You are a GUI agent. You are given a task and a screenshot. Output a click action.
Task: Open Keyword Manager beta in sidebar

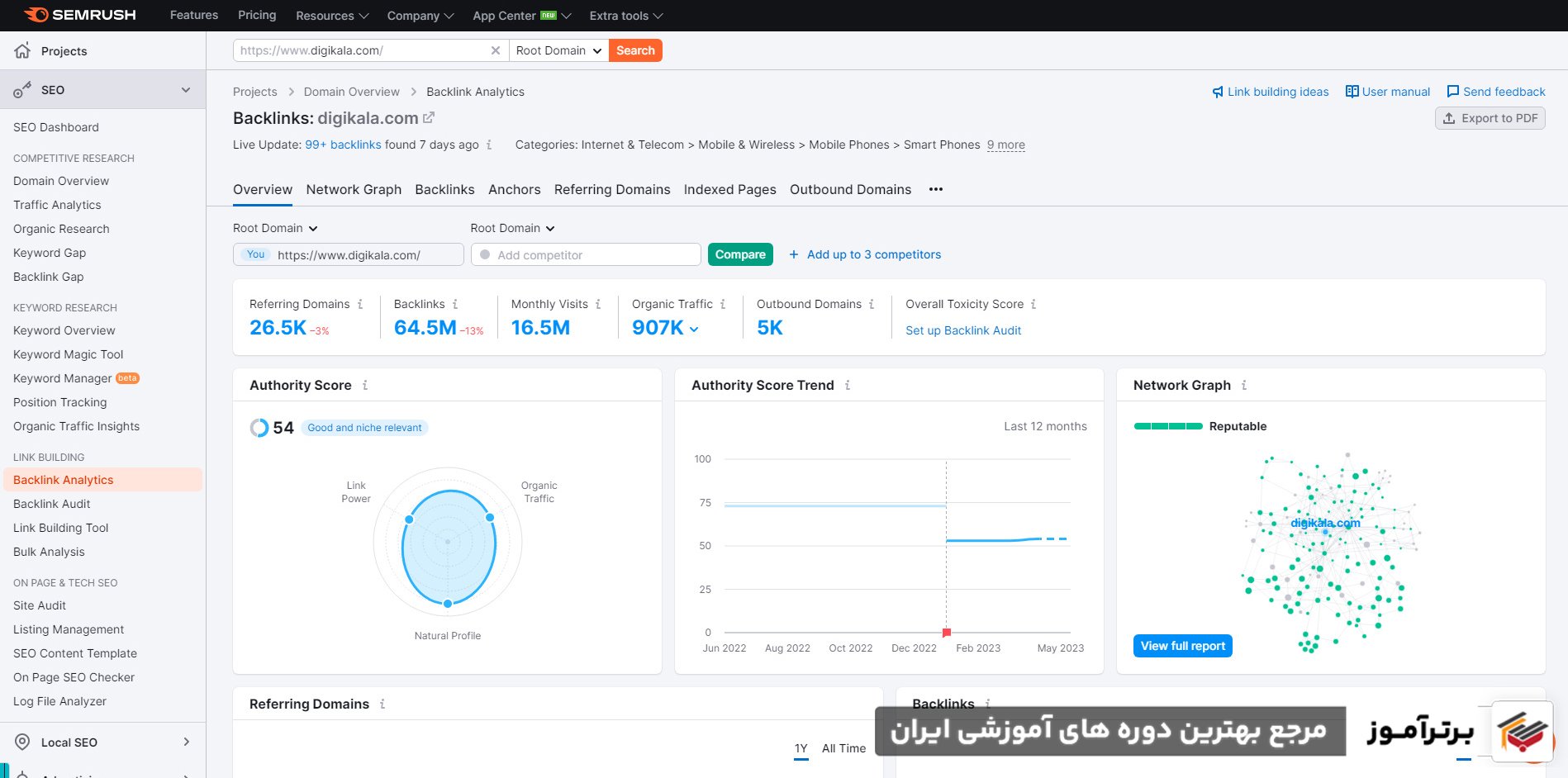[x=76, y=378]
